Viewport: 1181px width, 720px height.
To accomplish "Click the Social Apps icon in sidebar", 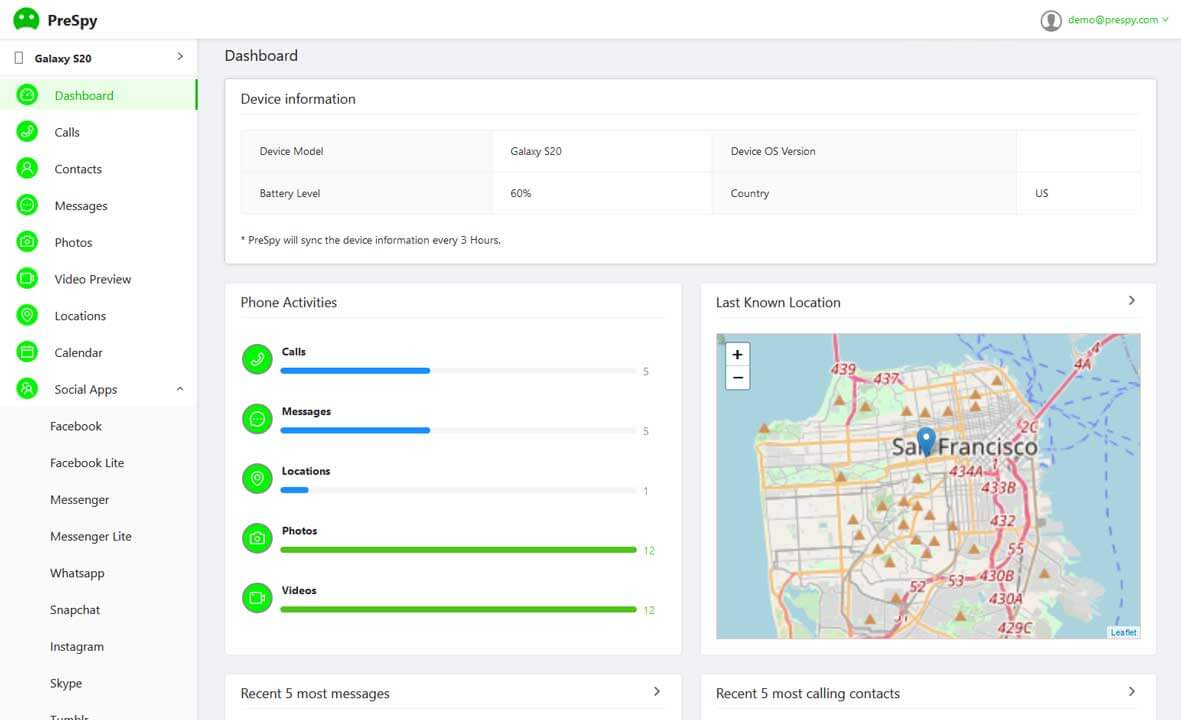I will 27,389.
